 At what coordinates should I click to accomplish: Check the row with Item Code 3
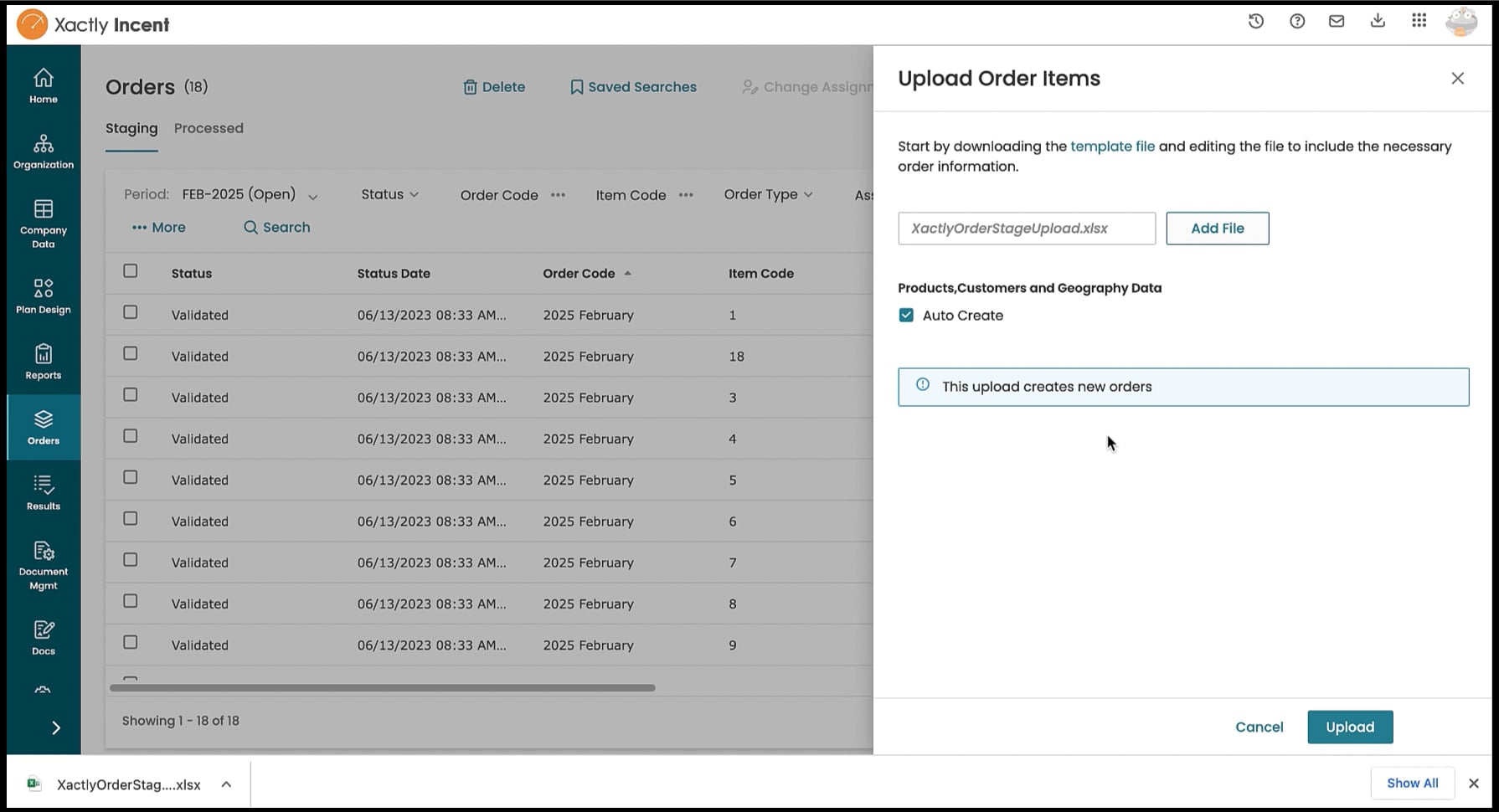tap(130, 394)
